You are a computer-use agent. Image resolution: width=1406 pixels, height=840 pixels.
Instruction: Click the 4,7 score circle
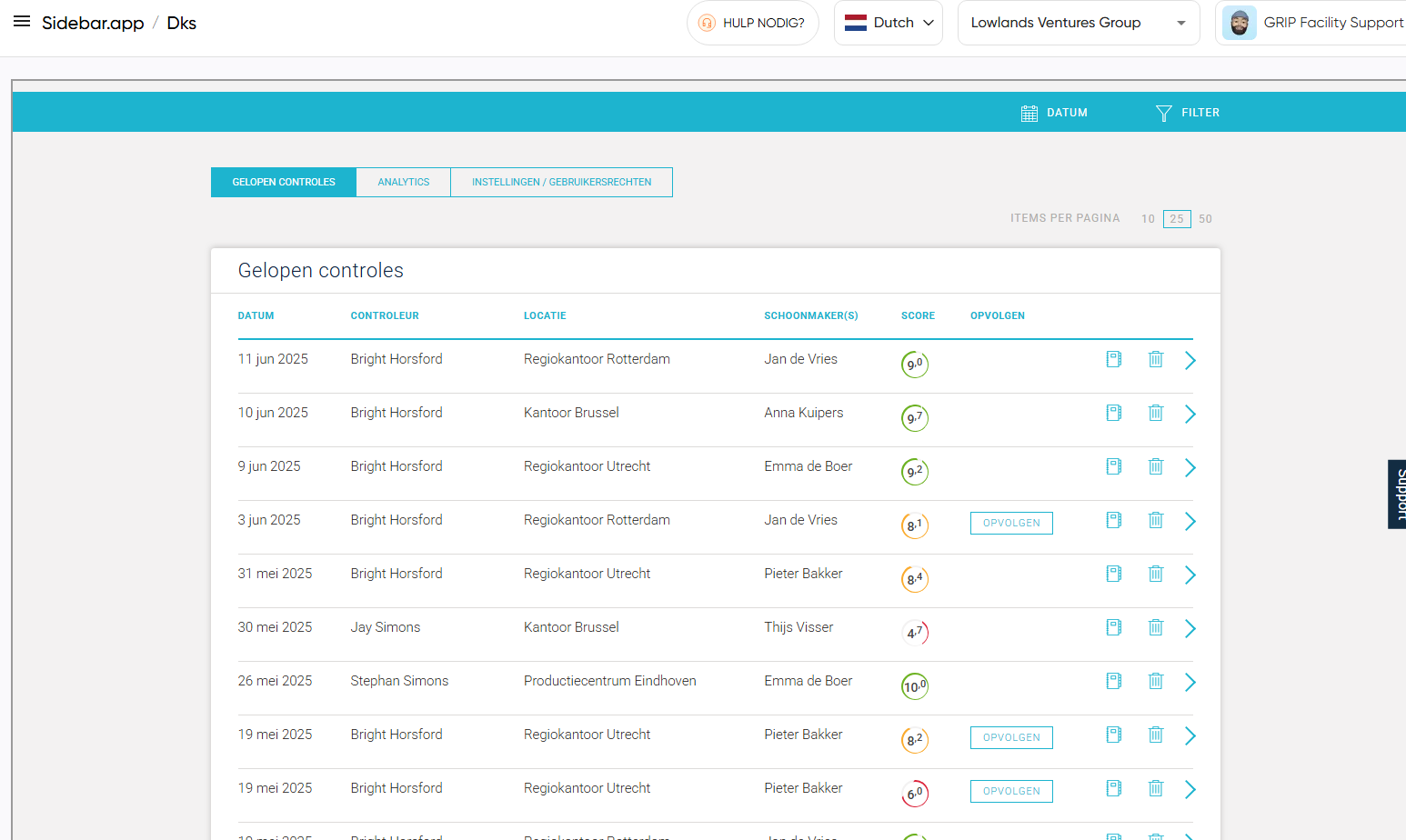pyautogui.click(x=915, y=632)
